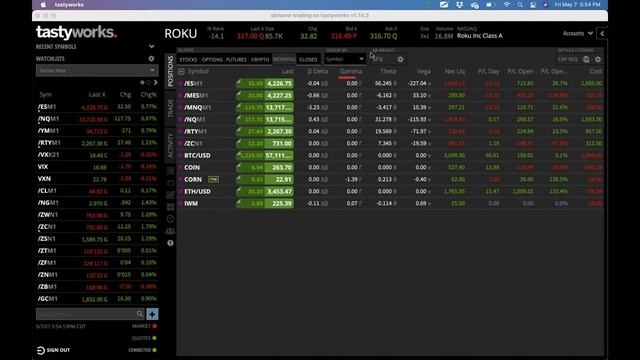Switch to the ACTIVITY tab
The width and height of the screenshot is (640, 360).
(x=170, y=146)
